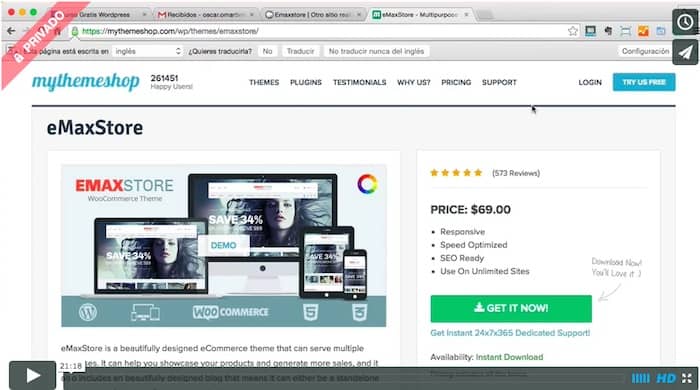This screenshot has width=700, height=390.
Task: Click the HTML5 badge icon
Action: (x=311, y=312)
